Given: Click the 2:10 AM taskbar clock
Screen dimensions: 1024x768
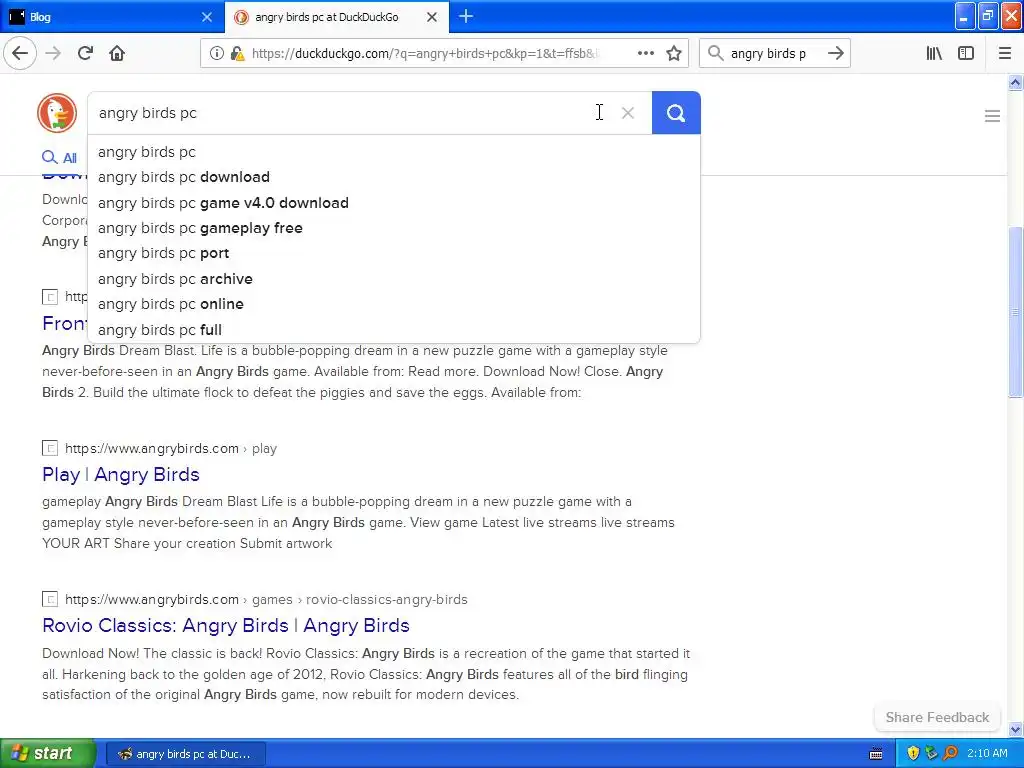Looking at the screenshot, I should [x=987, y=754].
